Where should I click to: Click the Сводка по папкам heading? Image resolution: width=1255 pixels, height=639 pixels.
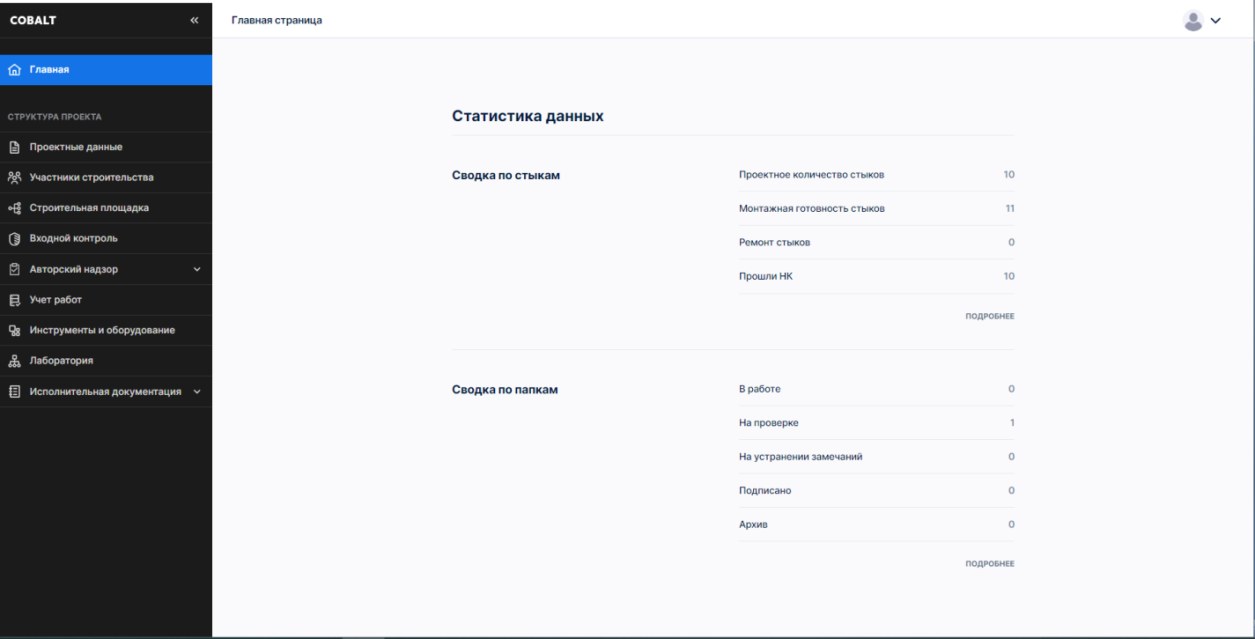click(x=505, y=389)
